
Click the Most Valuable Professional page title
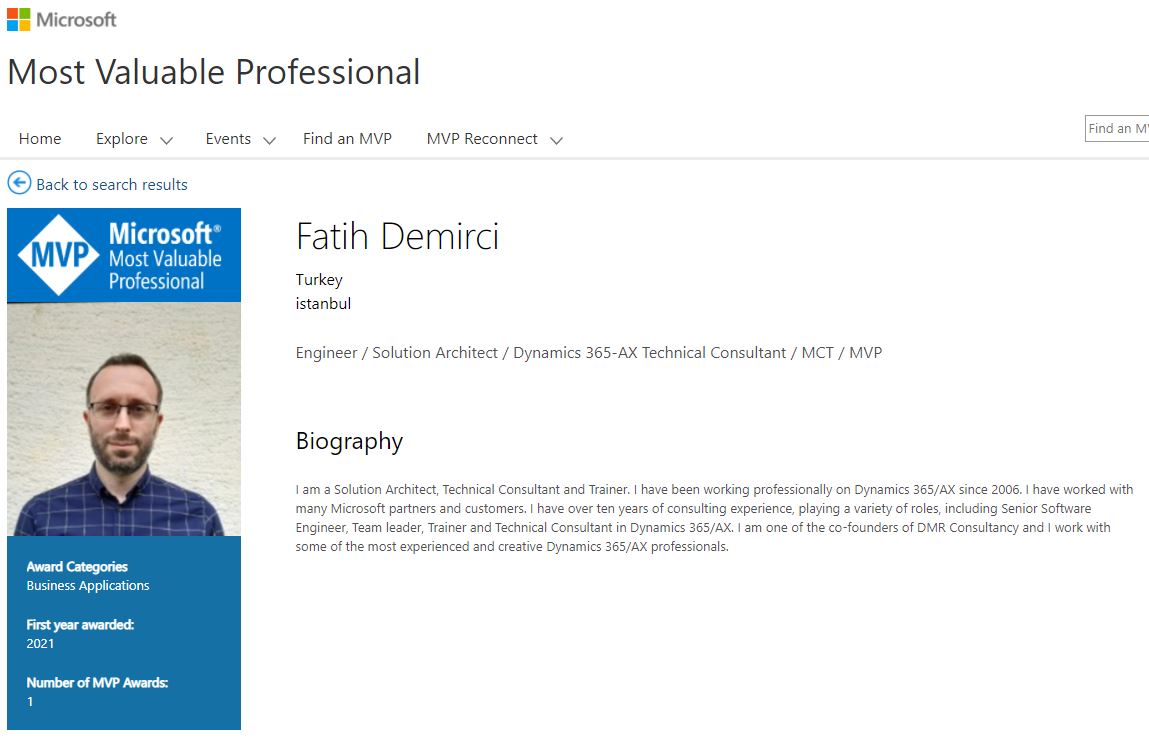tap(214, 72)
